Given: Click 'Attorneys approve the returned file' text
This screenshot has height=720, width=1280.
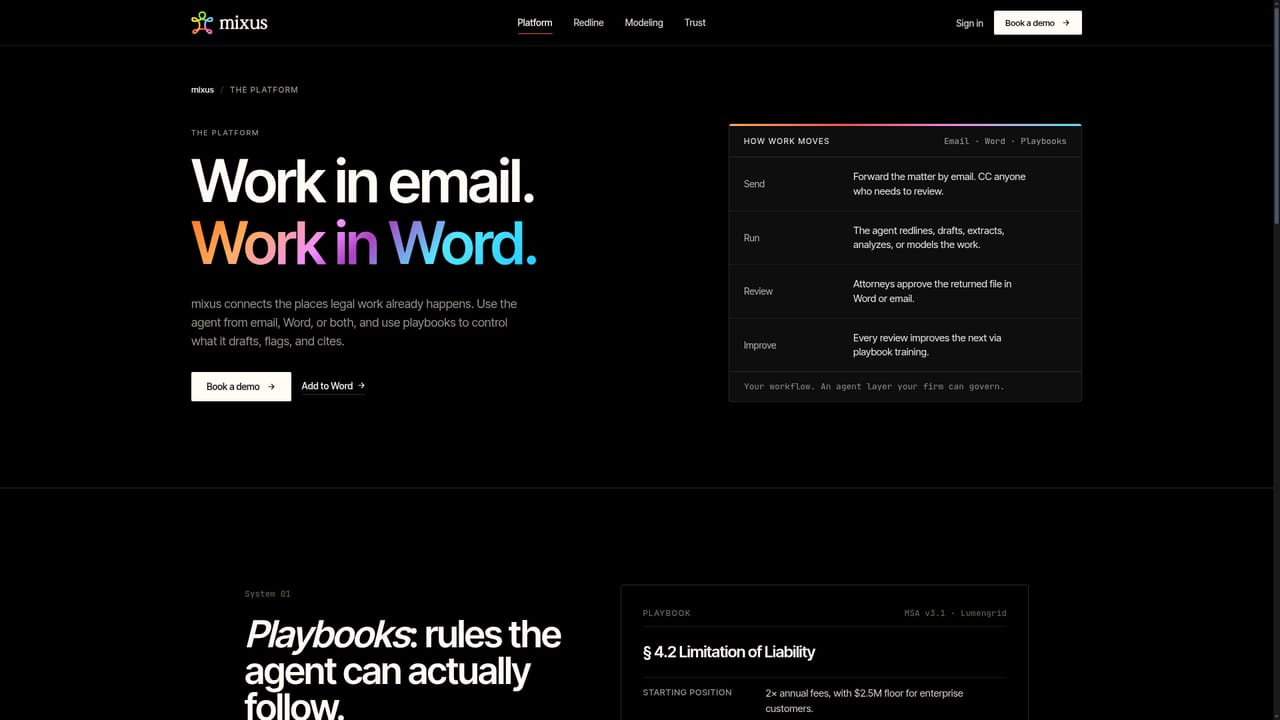Looking at the screenshot, I should [x=932, y=291].
